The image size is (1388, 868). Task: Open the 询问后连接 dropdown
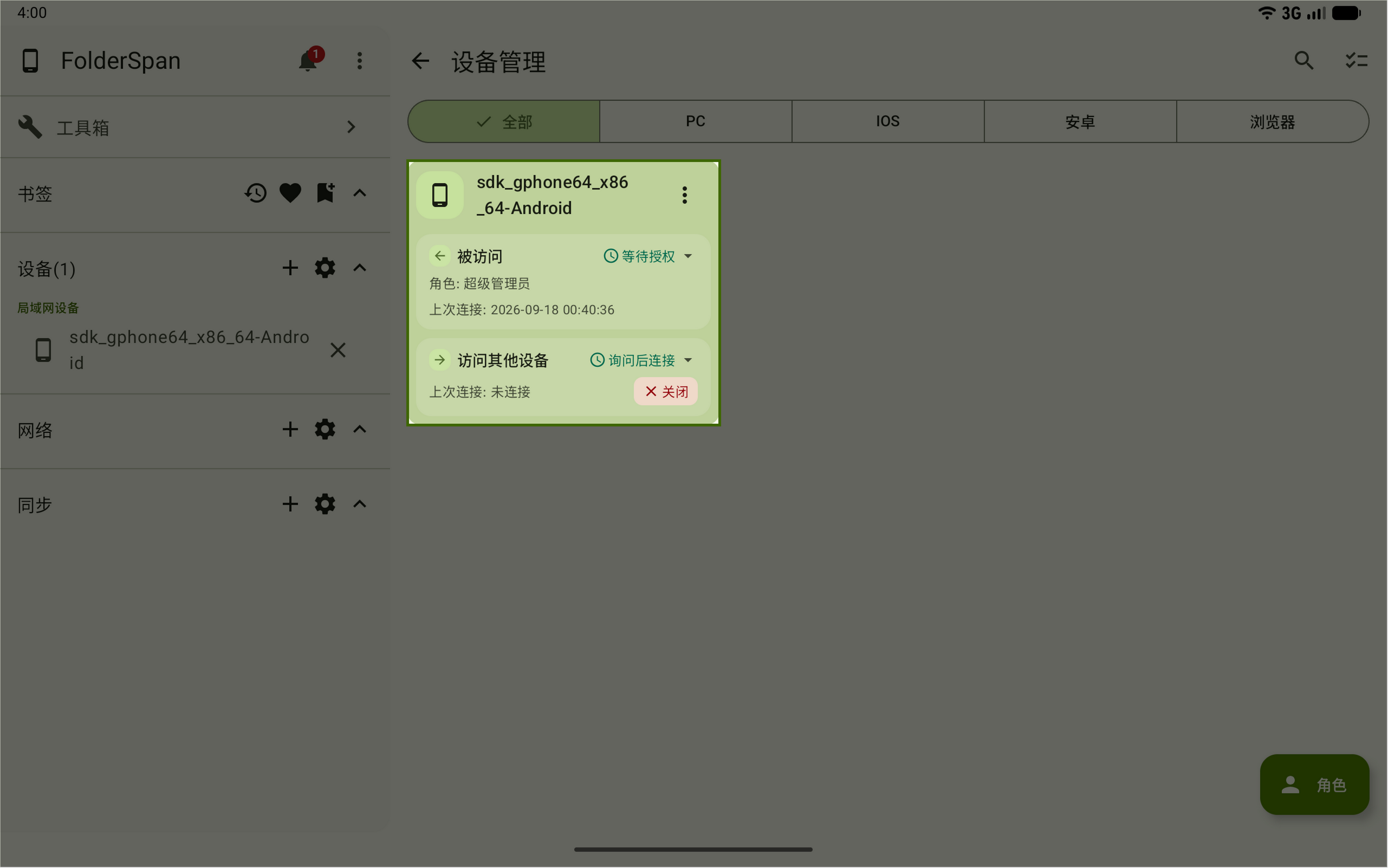tap(643, 360)
